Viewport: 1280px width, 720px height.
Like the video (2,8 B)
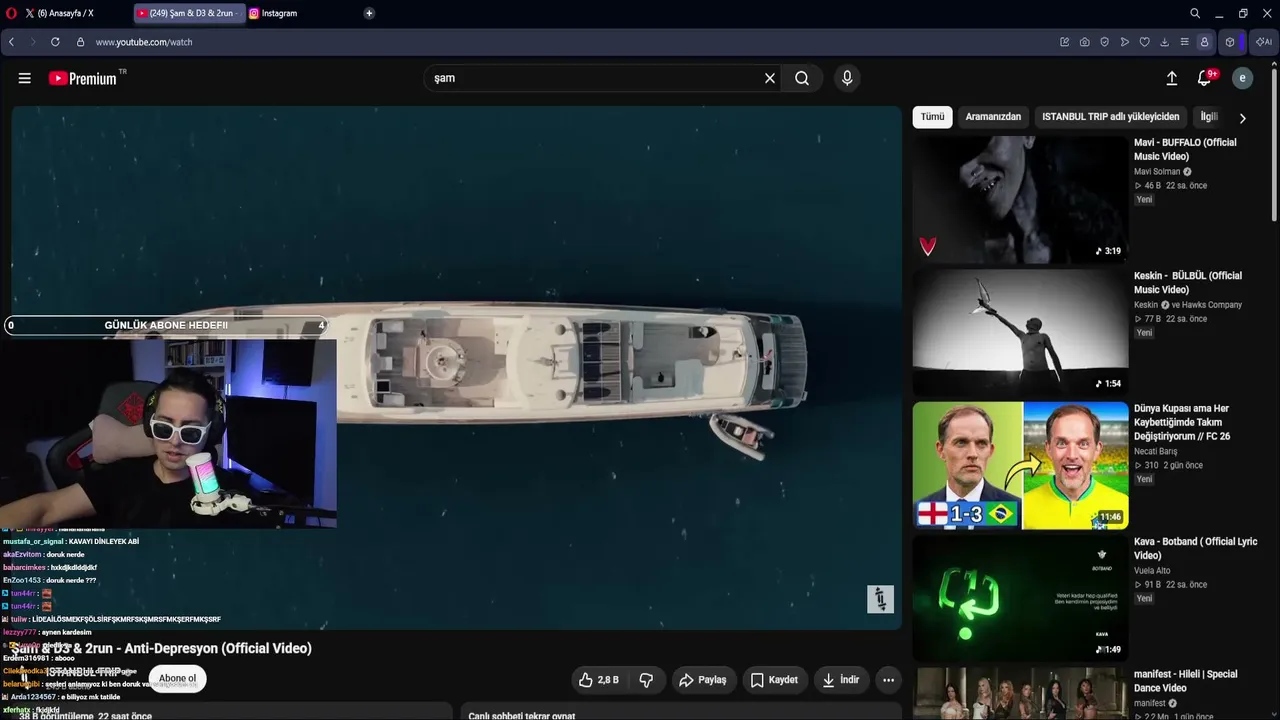tap(598, 680)
